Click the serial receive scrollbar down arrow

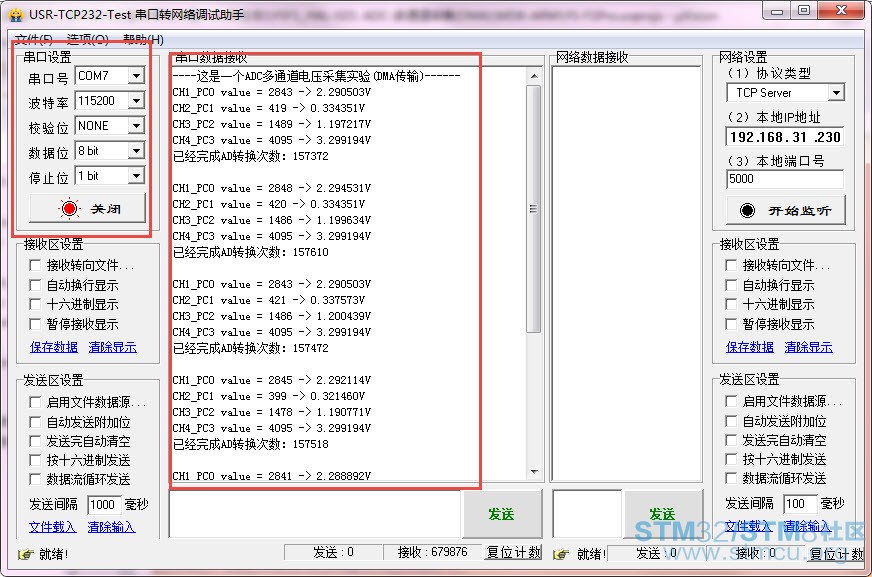[534, 472]
